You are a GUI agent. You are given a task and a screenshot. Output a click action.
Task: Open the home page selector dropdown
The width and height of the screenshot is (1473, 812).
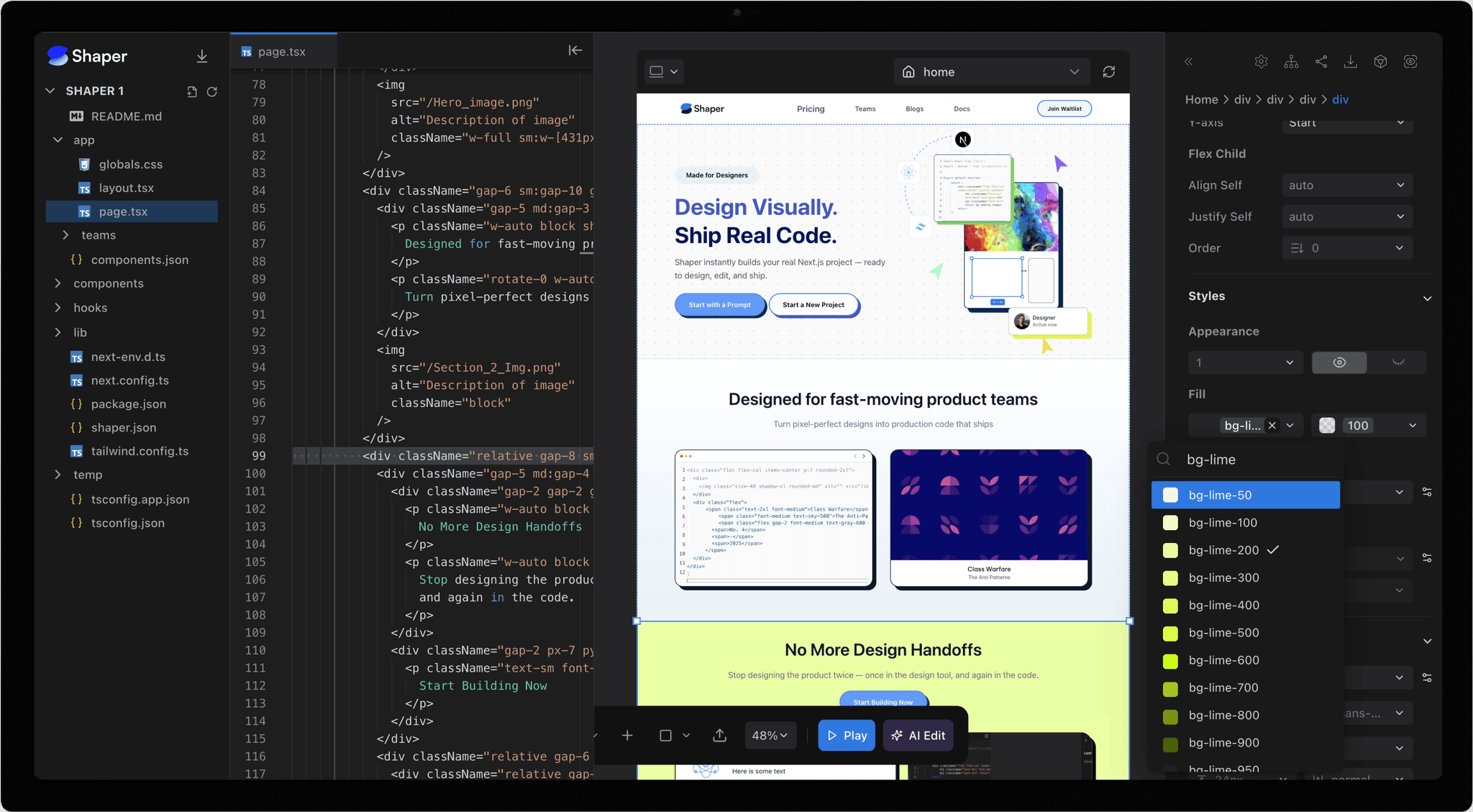pos(991,72)
